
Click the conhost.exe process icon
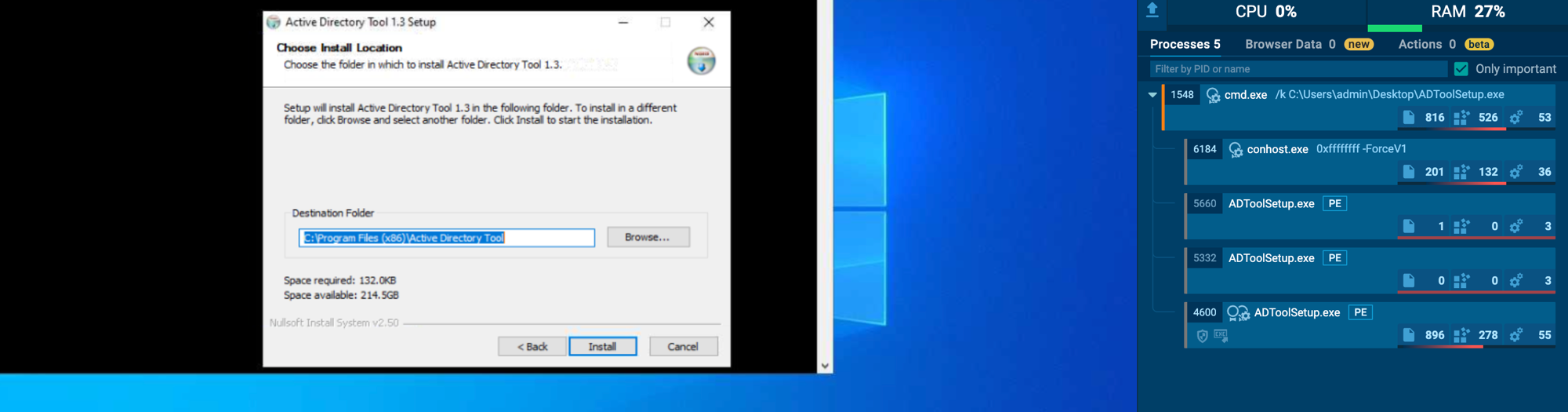click(x=1236, y=149)
